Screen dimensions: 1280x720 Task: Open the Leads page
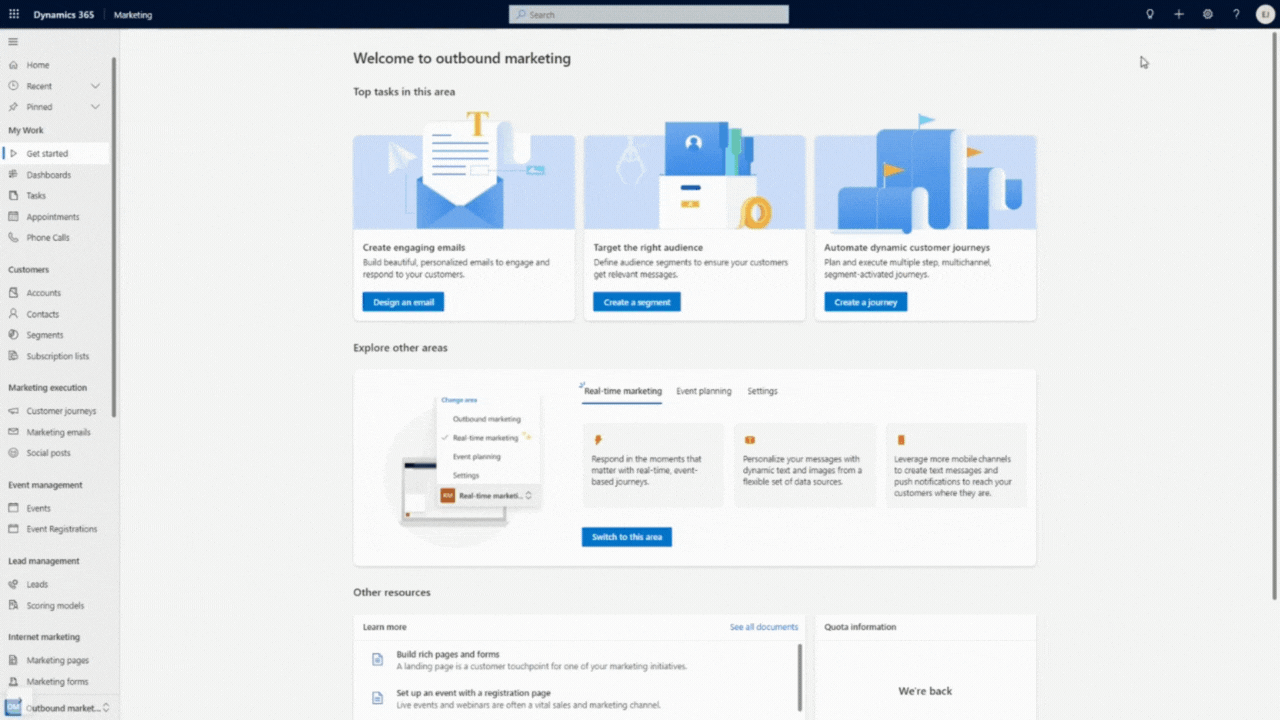[36, 583]
